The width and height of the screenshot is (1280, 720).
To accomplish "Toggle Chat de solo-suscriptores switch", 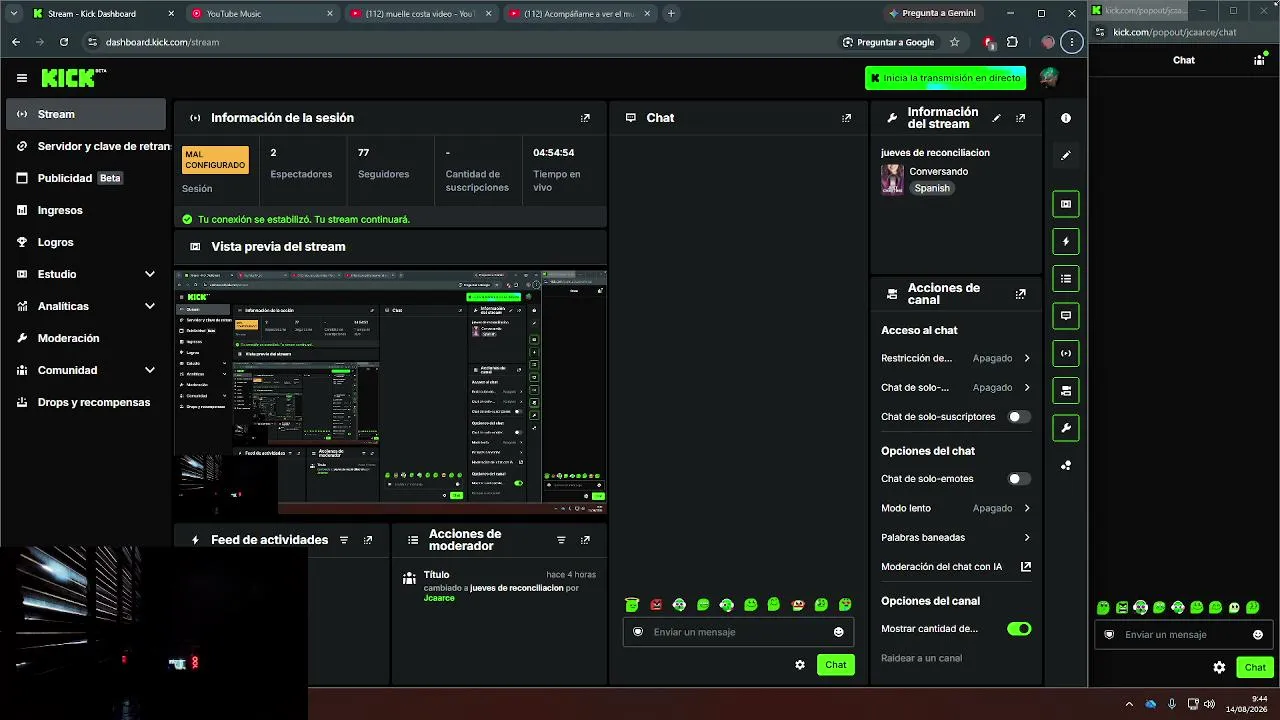I will (1019, 417).
